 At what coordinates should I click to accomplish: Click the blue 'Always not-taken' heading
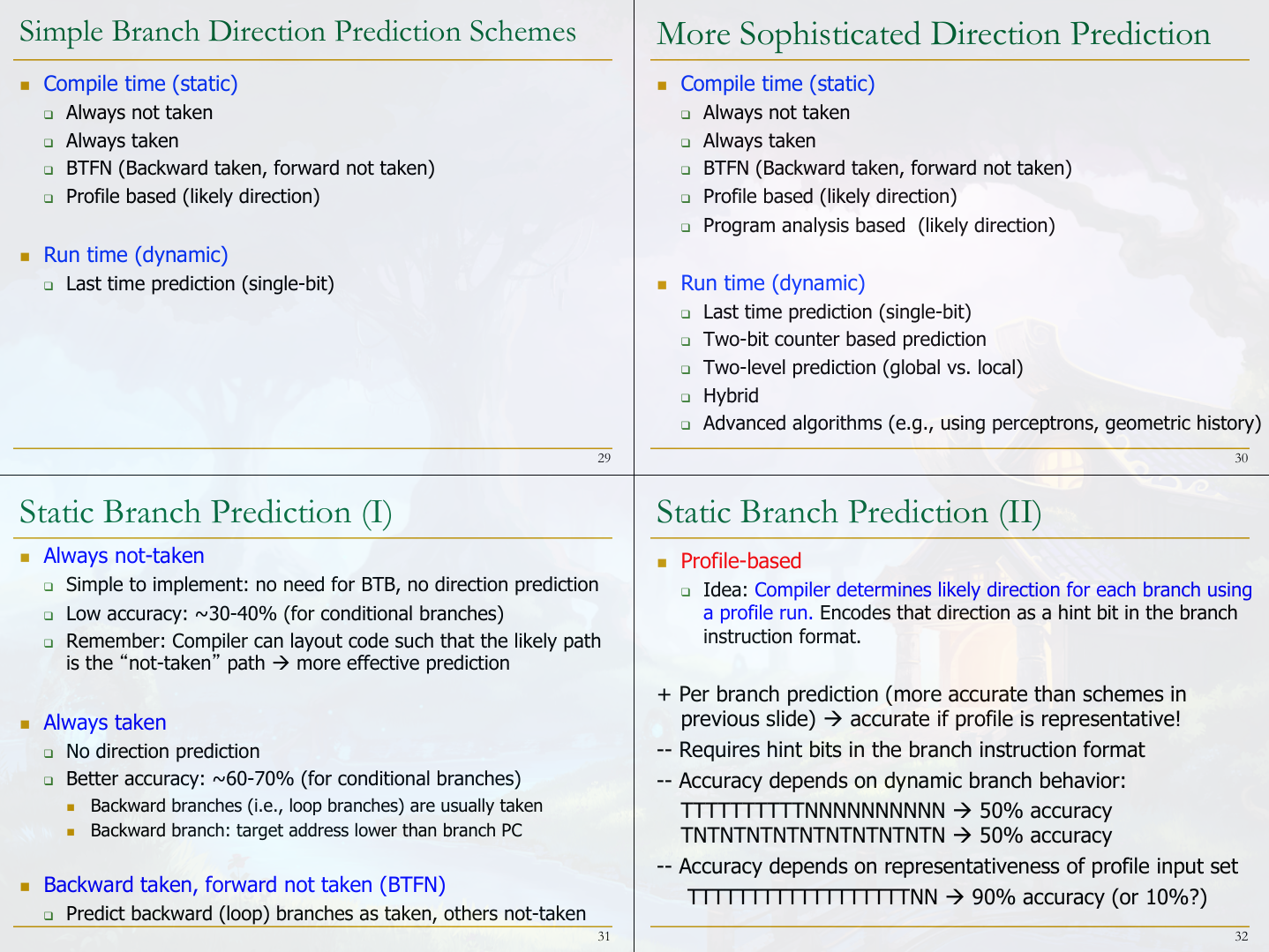click(124, 556)
